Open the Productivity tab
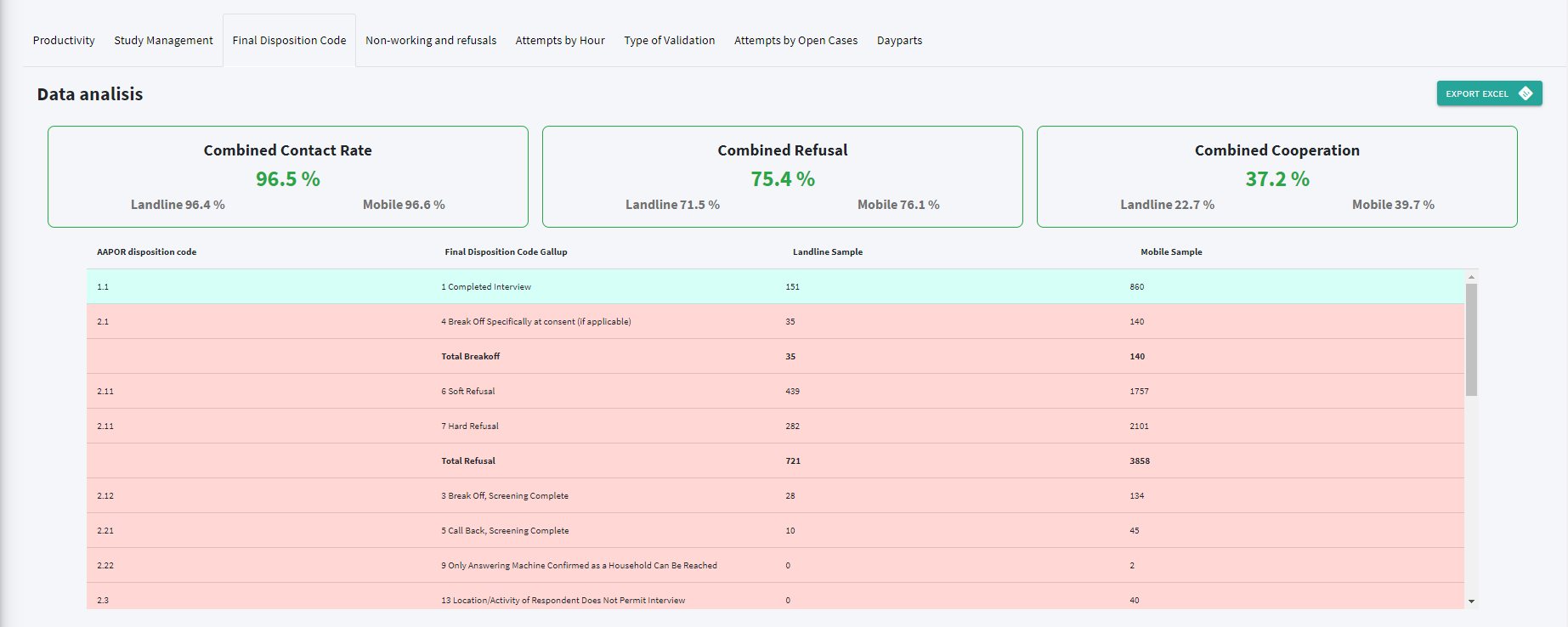The height and width of the screenshot is (627, 1568). pos(64,40)
